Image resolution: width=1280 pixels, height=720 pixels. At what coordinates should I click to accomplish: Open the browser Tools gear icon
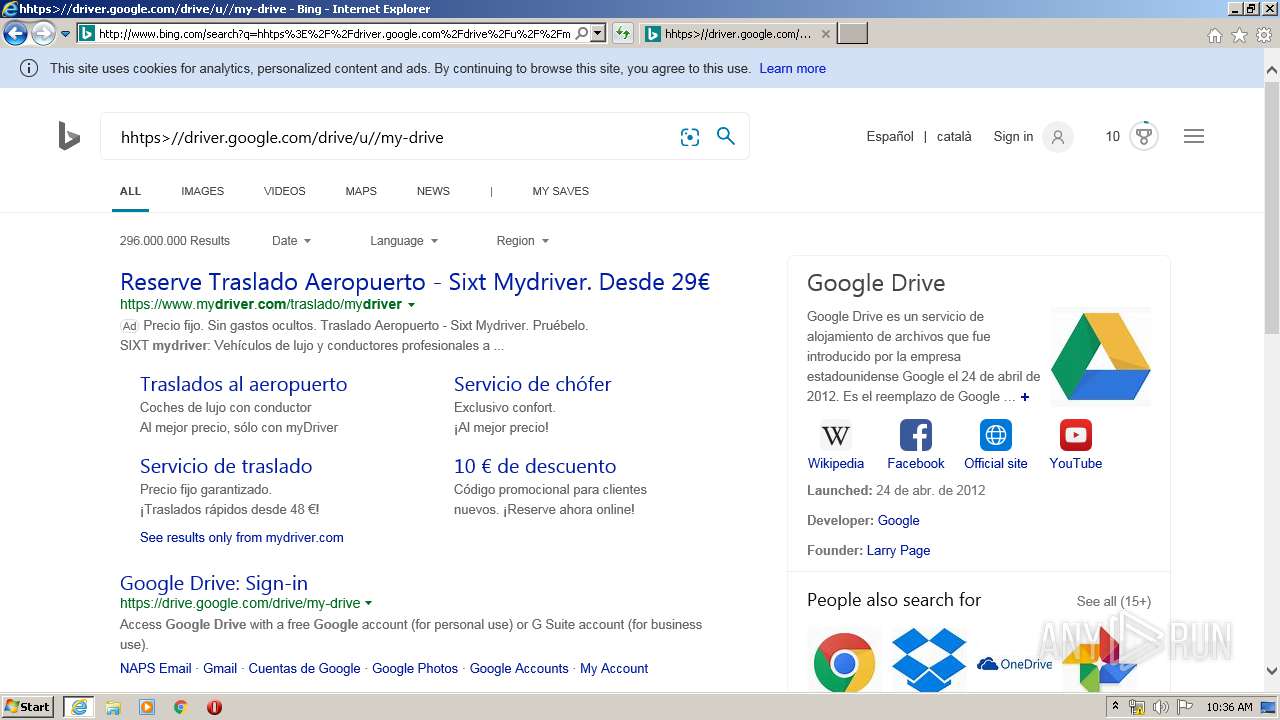(1264, 35)
